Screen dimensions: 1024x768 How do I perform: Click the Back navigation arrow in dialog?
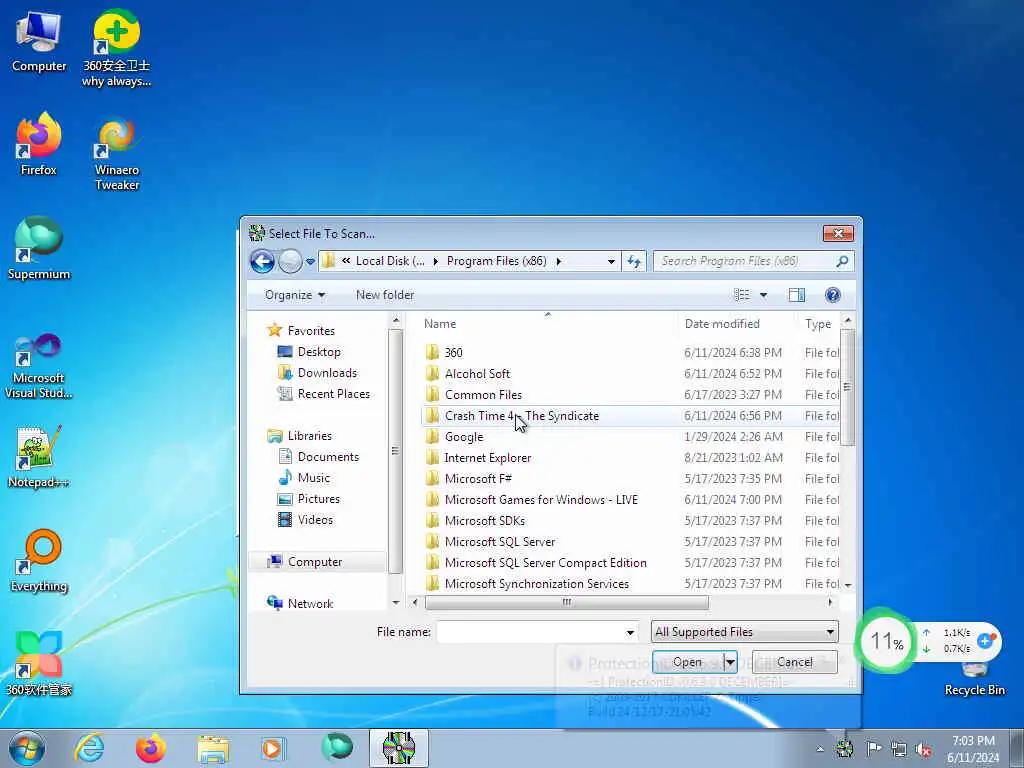[x=263, y=261]
